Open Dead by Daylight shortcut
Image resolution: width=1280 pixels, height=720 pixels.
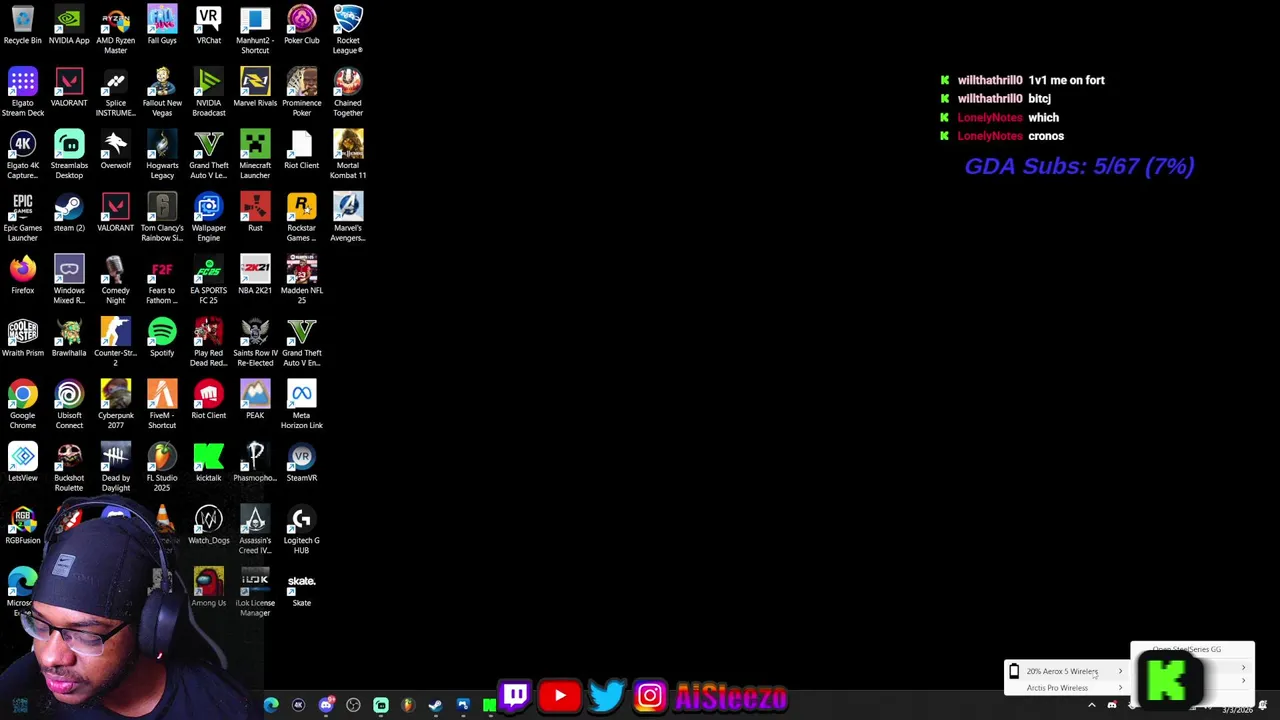point(115,468)
